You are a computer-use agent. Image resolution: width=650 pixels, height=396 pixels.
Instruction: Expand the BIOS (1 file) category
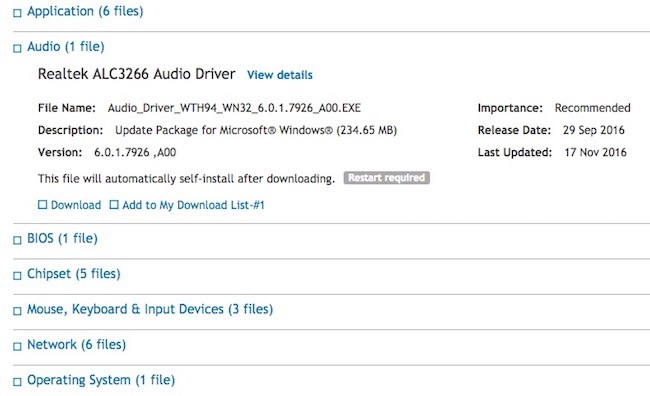62,238
